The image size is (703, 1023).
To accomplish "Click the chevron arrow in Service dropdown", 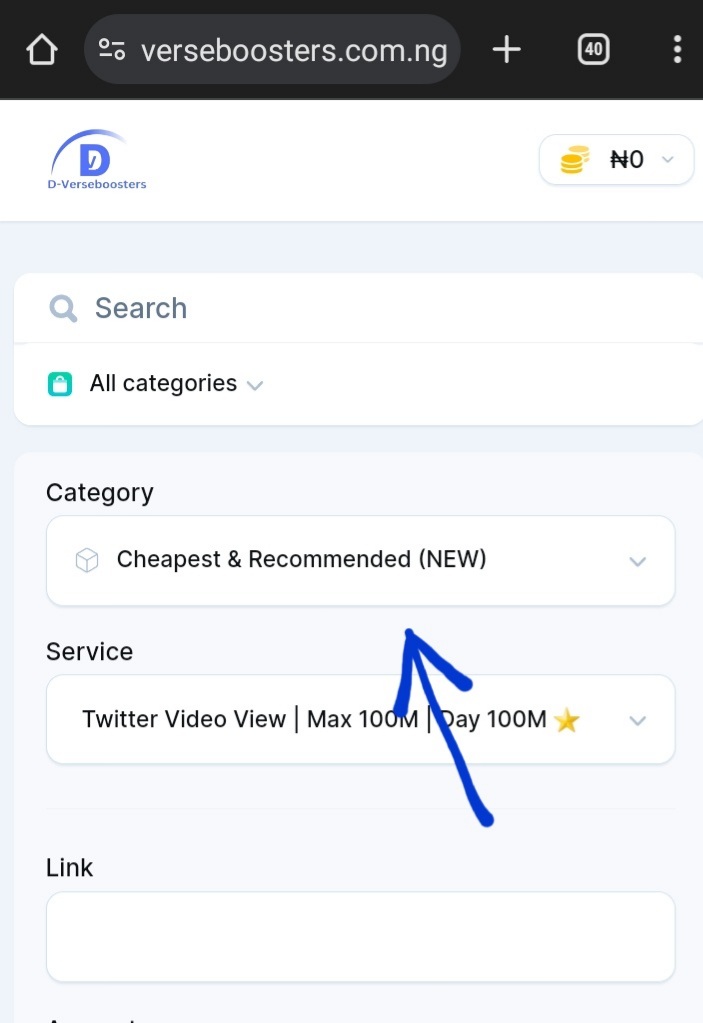I will [637, 720].
